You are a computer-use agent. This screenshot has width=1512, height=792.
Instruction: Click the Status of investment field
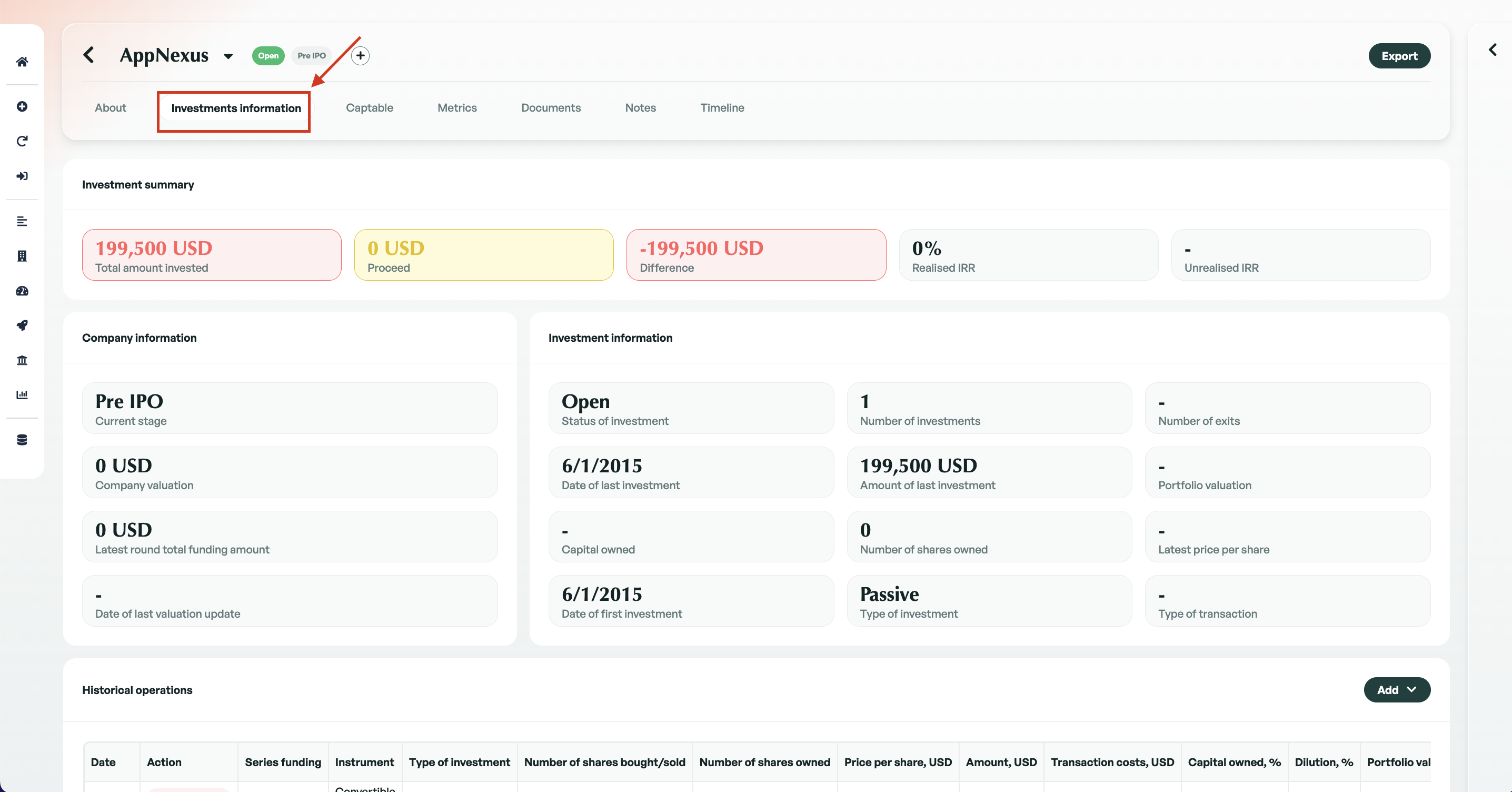[x=691, y=408]
